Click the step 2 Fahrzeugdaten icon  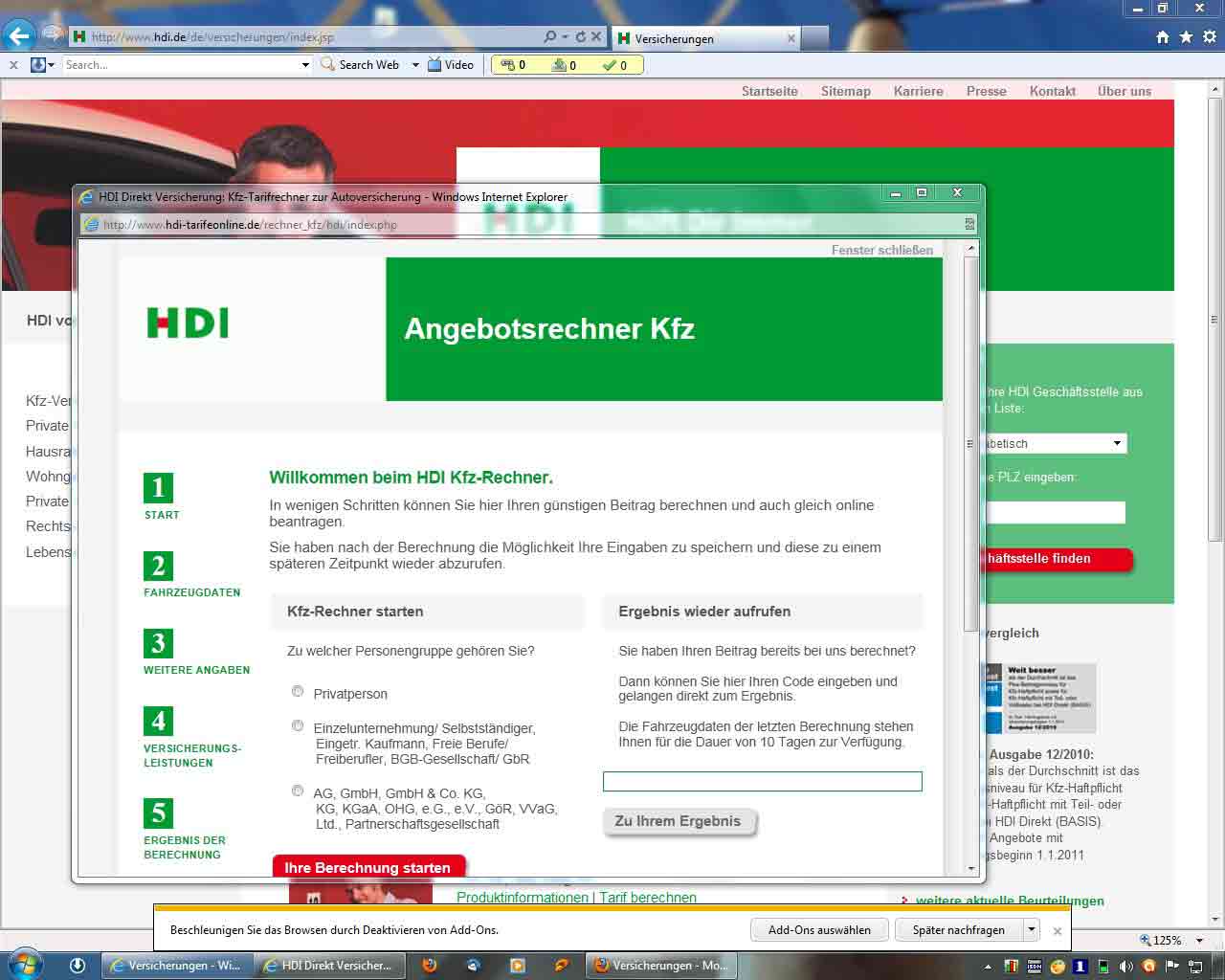[158, 566]
